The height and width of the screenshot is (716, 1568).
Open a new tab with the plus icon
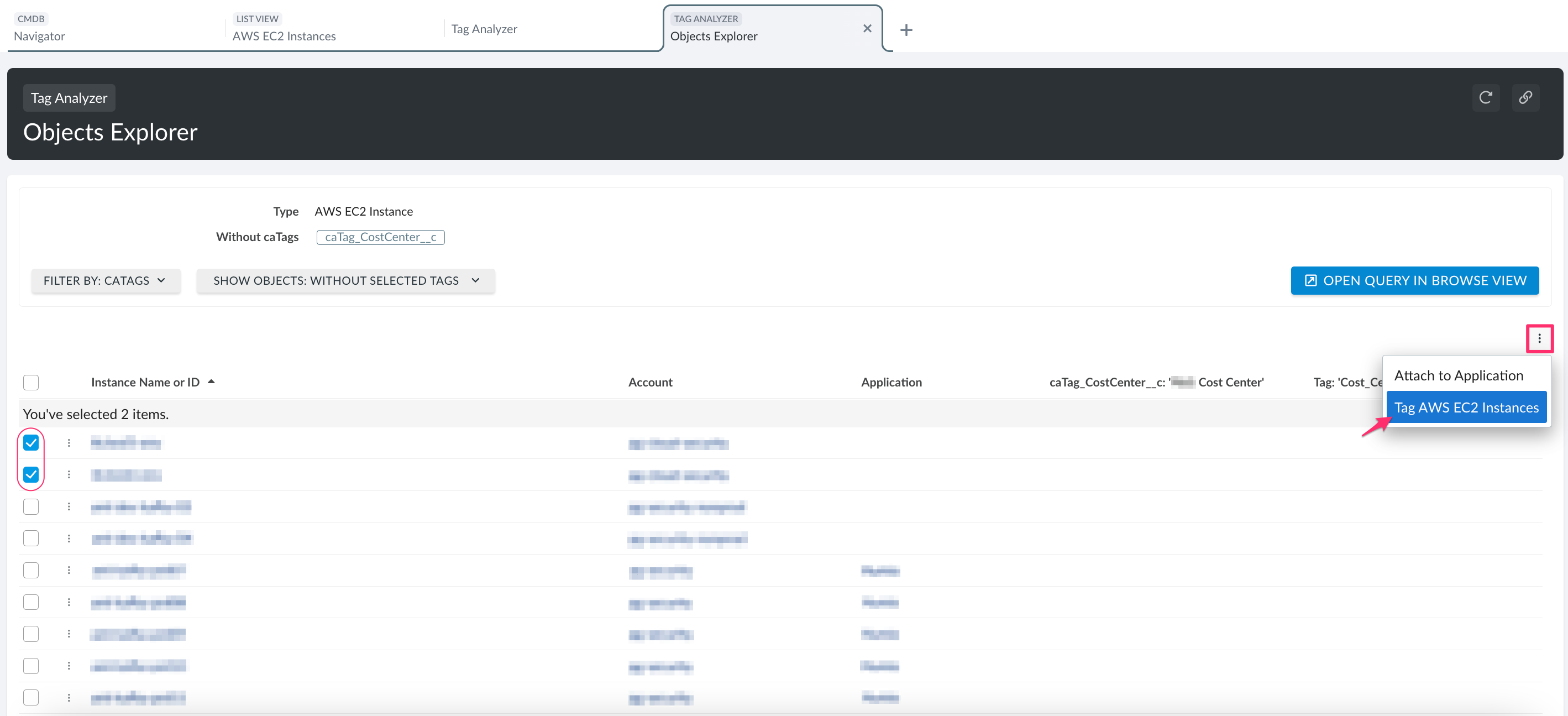[906, 29]
